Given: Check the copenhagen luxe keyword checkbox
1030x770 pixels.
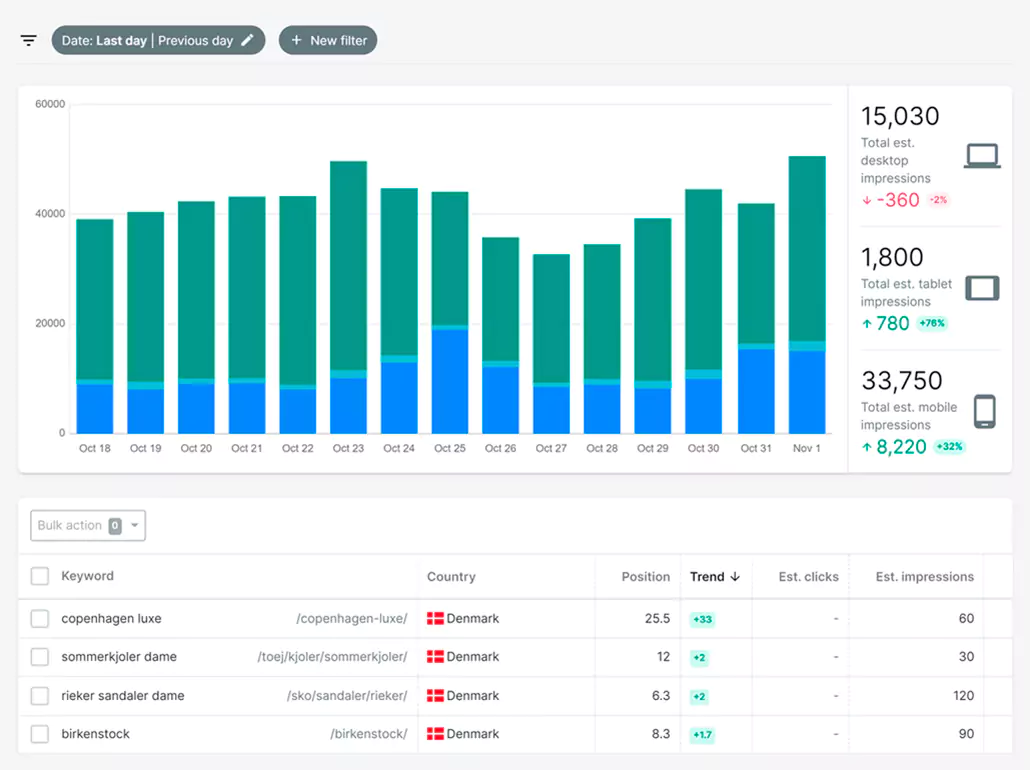Looking at the screenshot, I should [x=40, y=619].
